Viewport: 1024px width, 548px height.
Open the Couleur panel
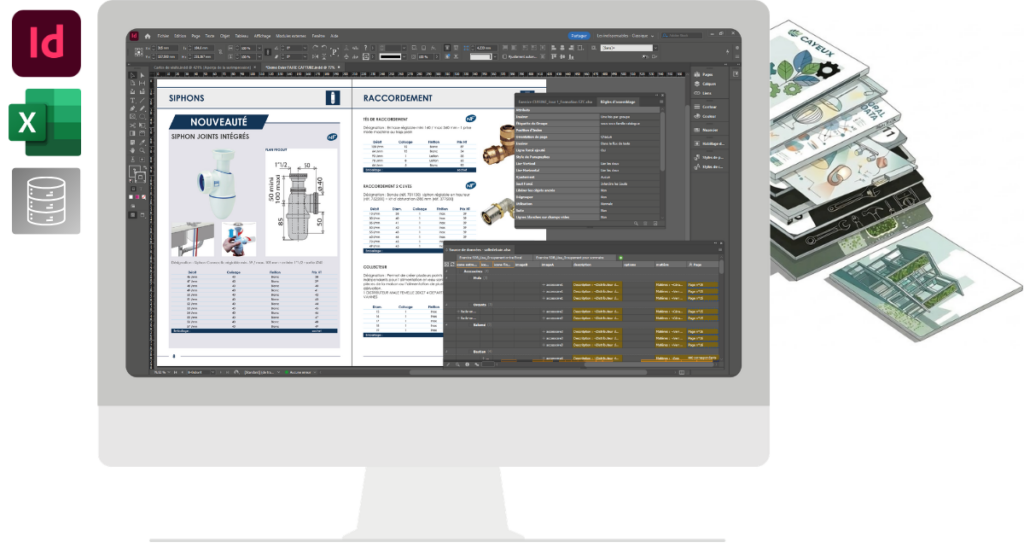tap(706, 116)
